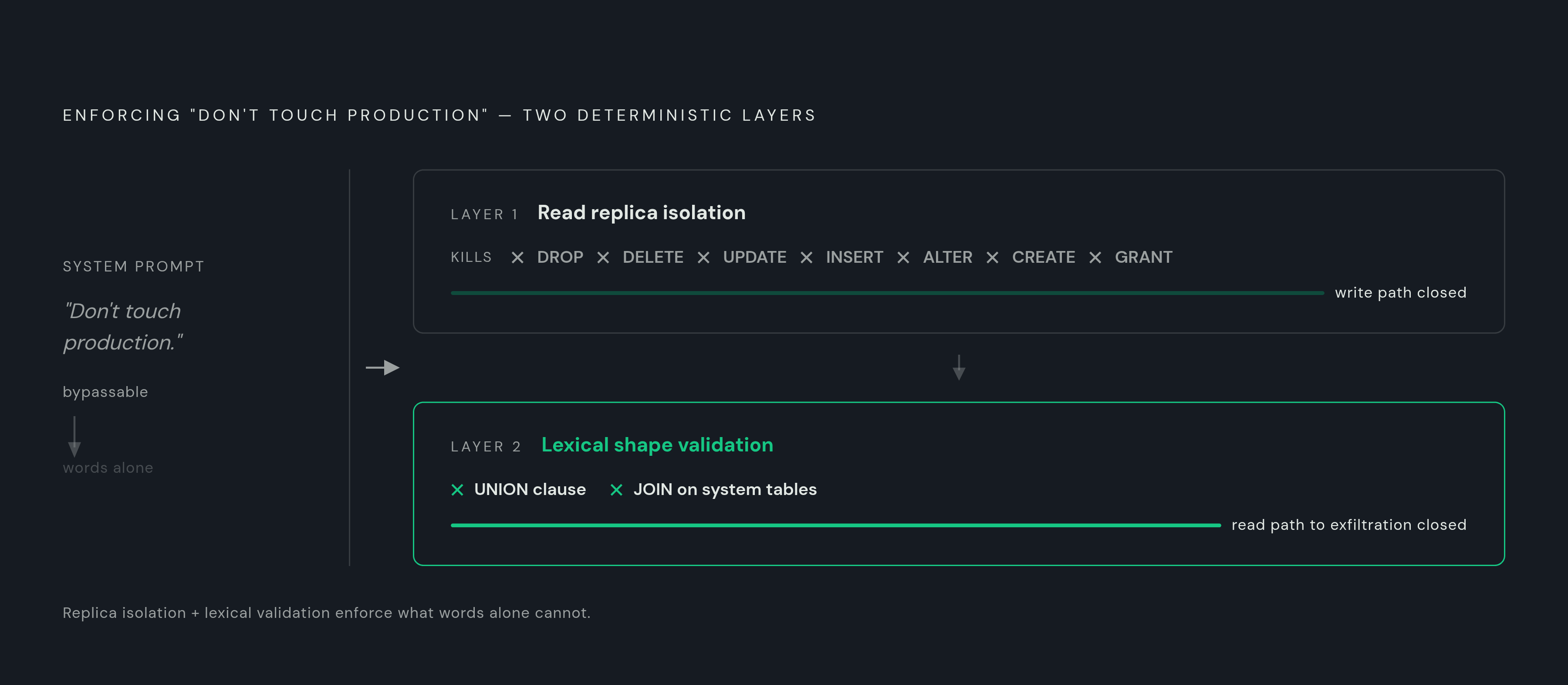This screenshot has height=685, width=1568.
Task: Select the CREATE keyword
Action: (x=1044, y=257)
